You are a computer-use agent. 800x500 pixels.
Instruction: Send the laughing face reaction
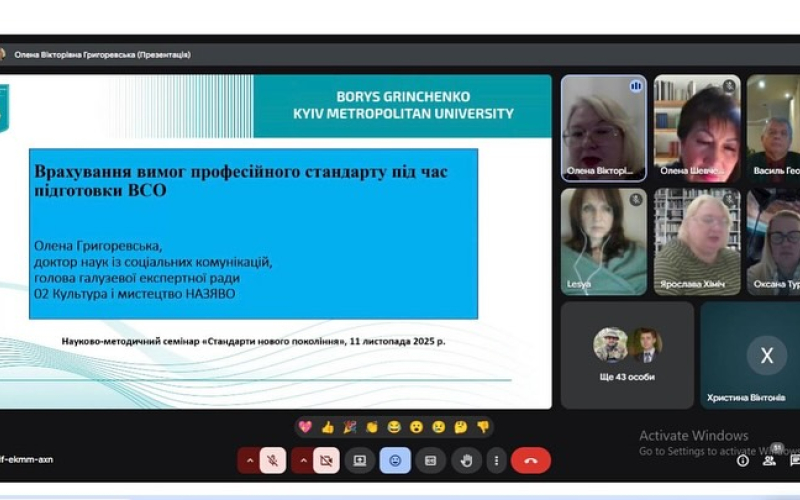[x=394, y=427]
